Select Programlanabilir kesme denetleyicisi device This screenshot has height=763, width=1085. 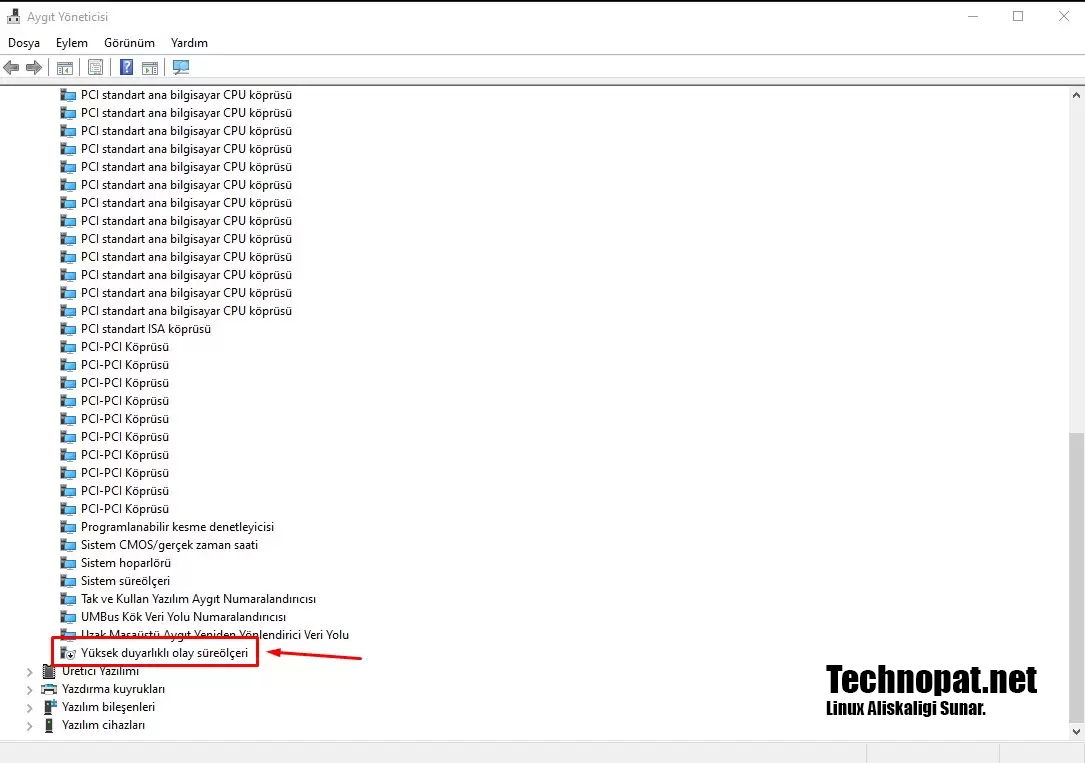177,527
